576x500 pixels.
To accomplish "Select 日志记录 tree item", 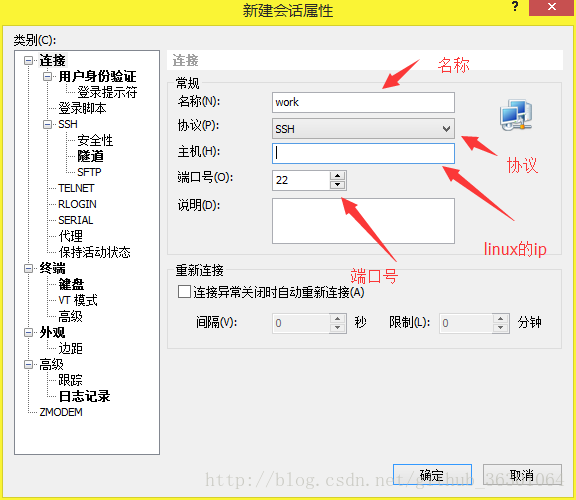I will 84,396.
